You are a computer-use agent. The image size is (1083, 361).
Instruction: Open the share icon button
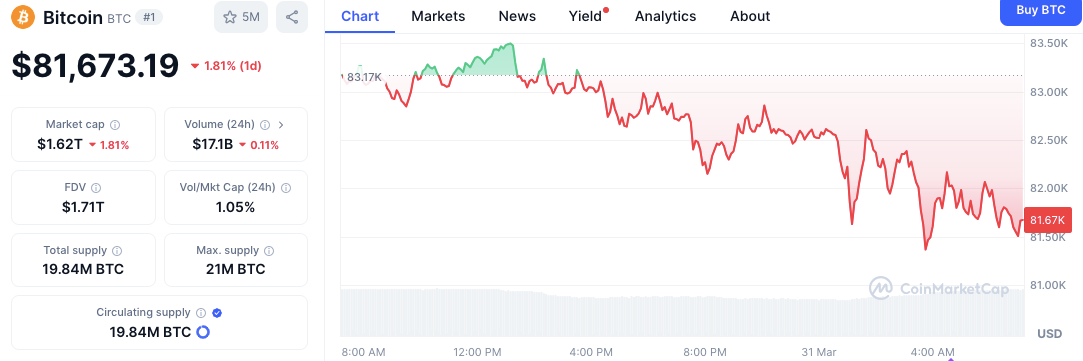291,17
